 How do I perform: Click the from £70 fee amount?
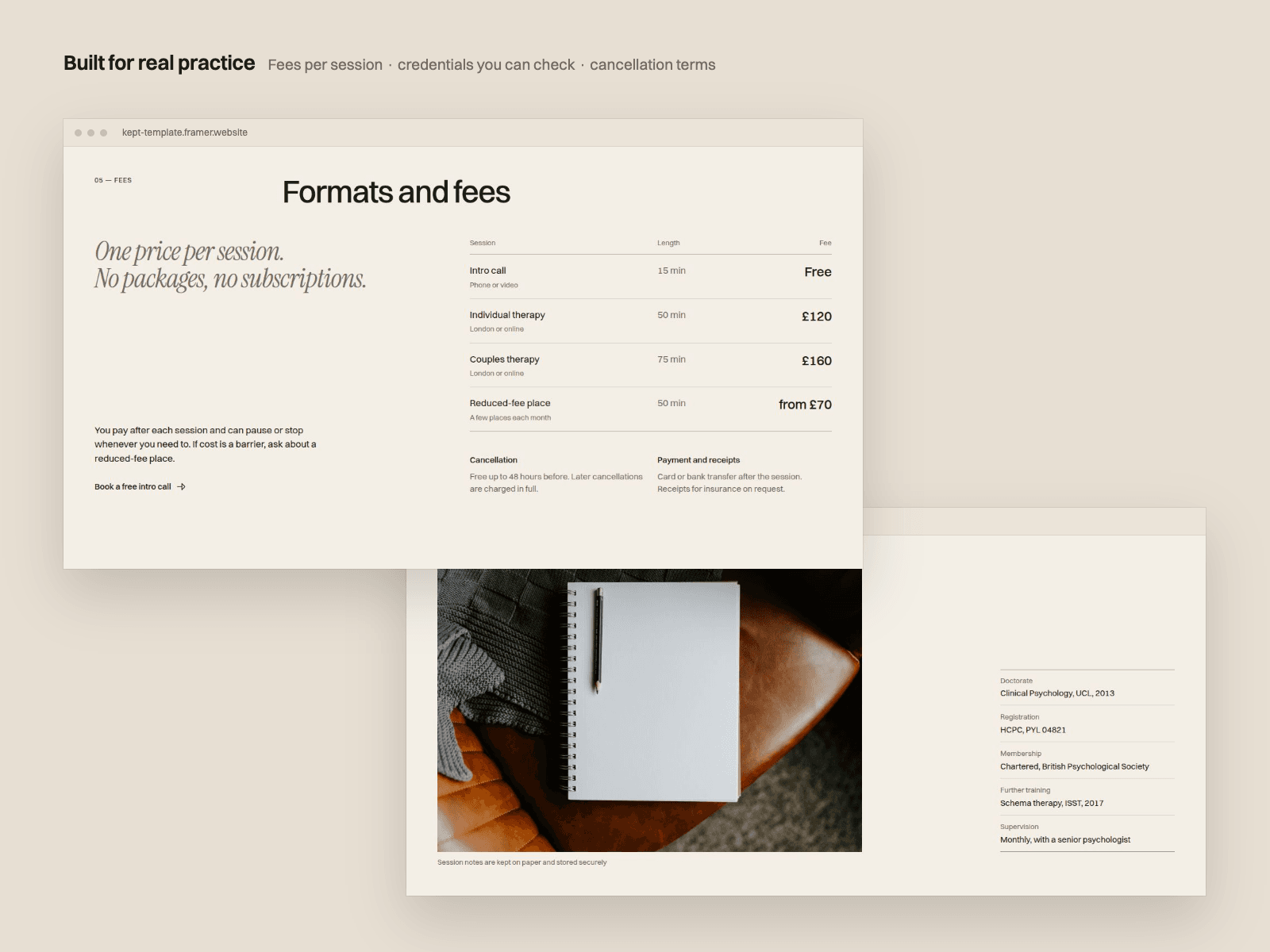(805, 405)
